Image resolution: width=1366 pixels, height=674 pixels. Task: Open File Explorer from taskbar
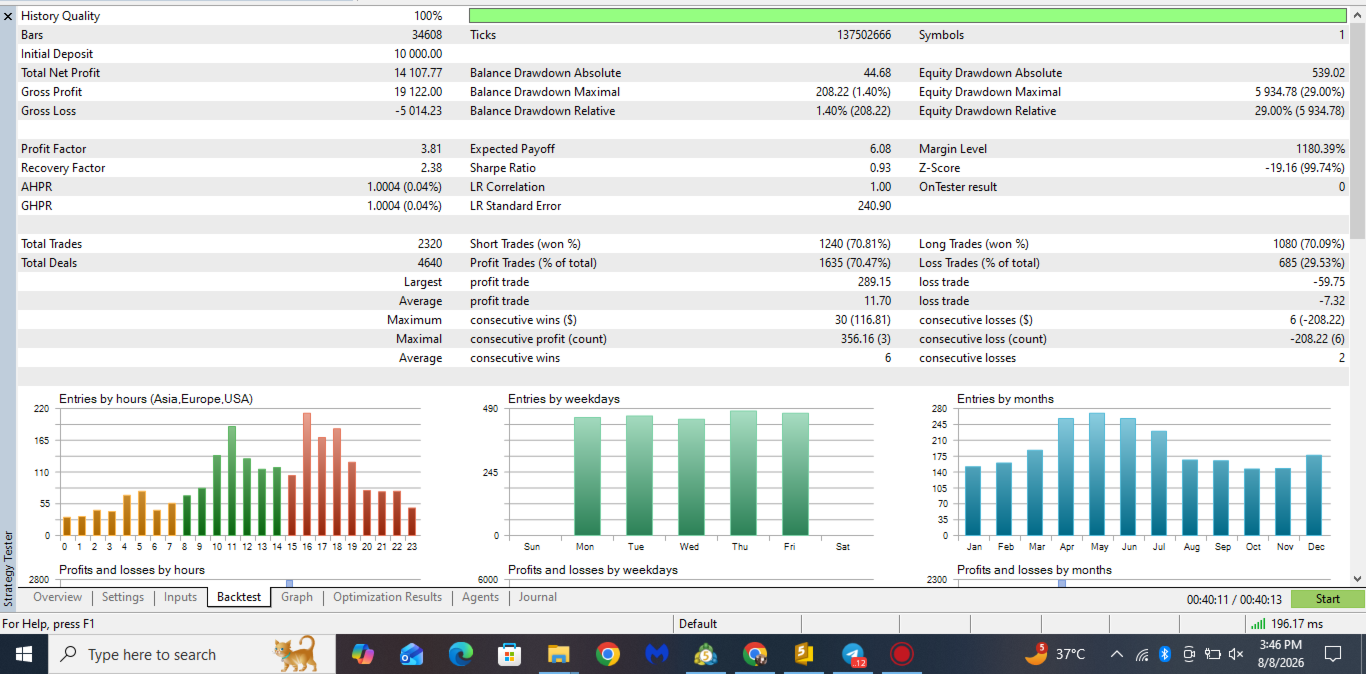tap(558, 654)
